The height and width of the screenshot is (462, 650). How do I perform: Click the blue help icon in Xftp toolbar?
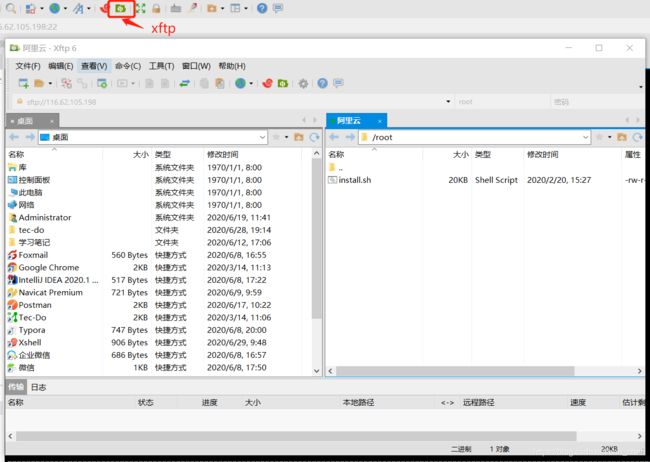323,83
